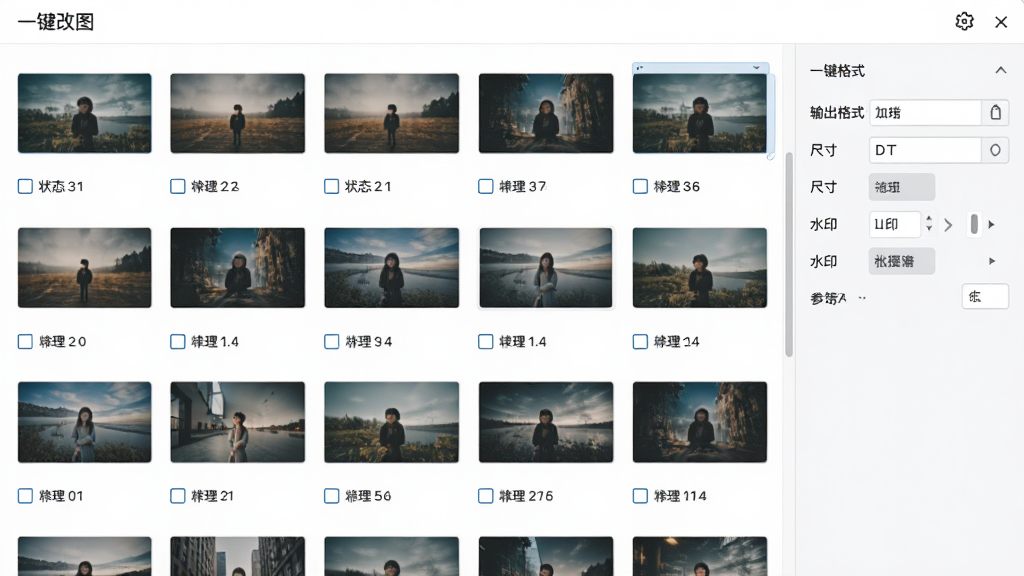Viewport: 1024px width, 576px height.
Task: Click the gray button in second 水印 row
Action: coord(902,261)
